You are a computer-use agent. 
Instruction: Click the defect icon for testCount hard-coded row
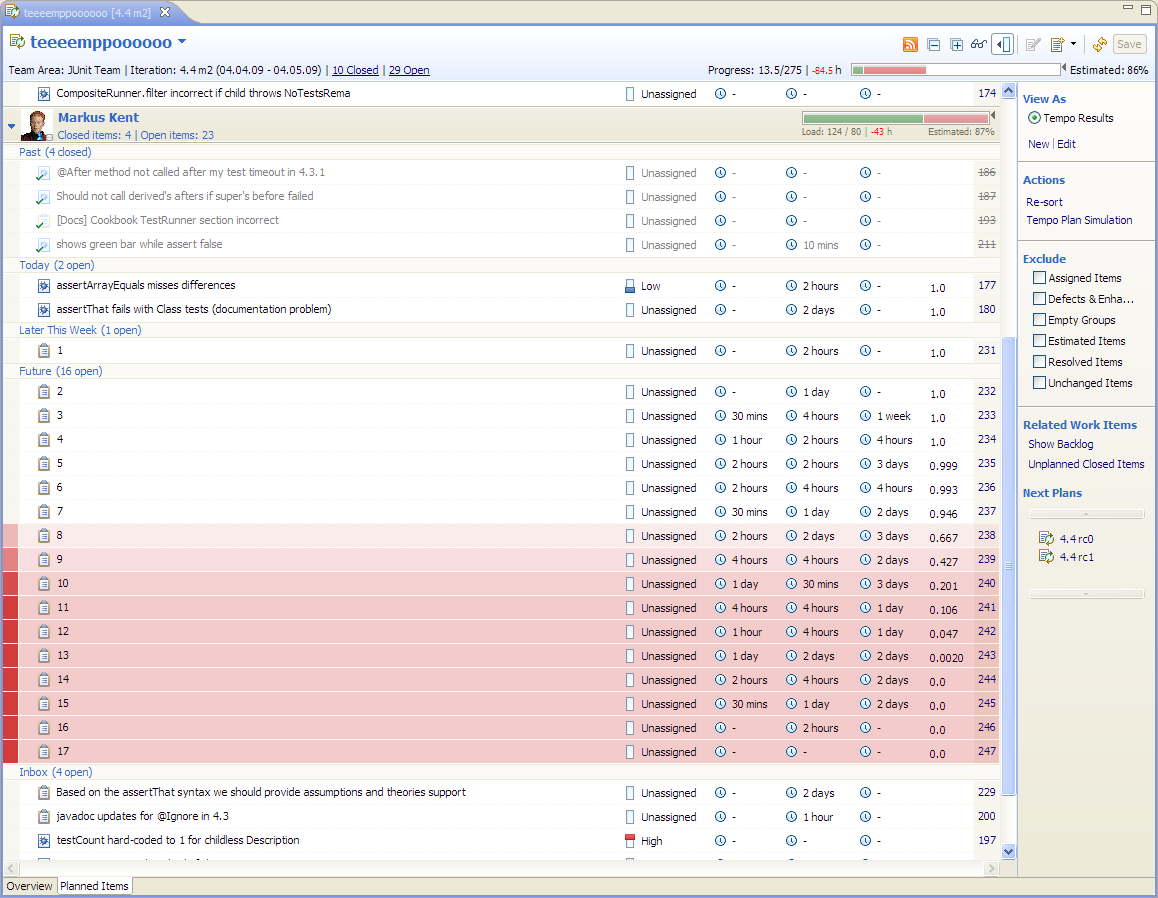44,840
